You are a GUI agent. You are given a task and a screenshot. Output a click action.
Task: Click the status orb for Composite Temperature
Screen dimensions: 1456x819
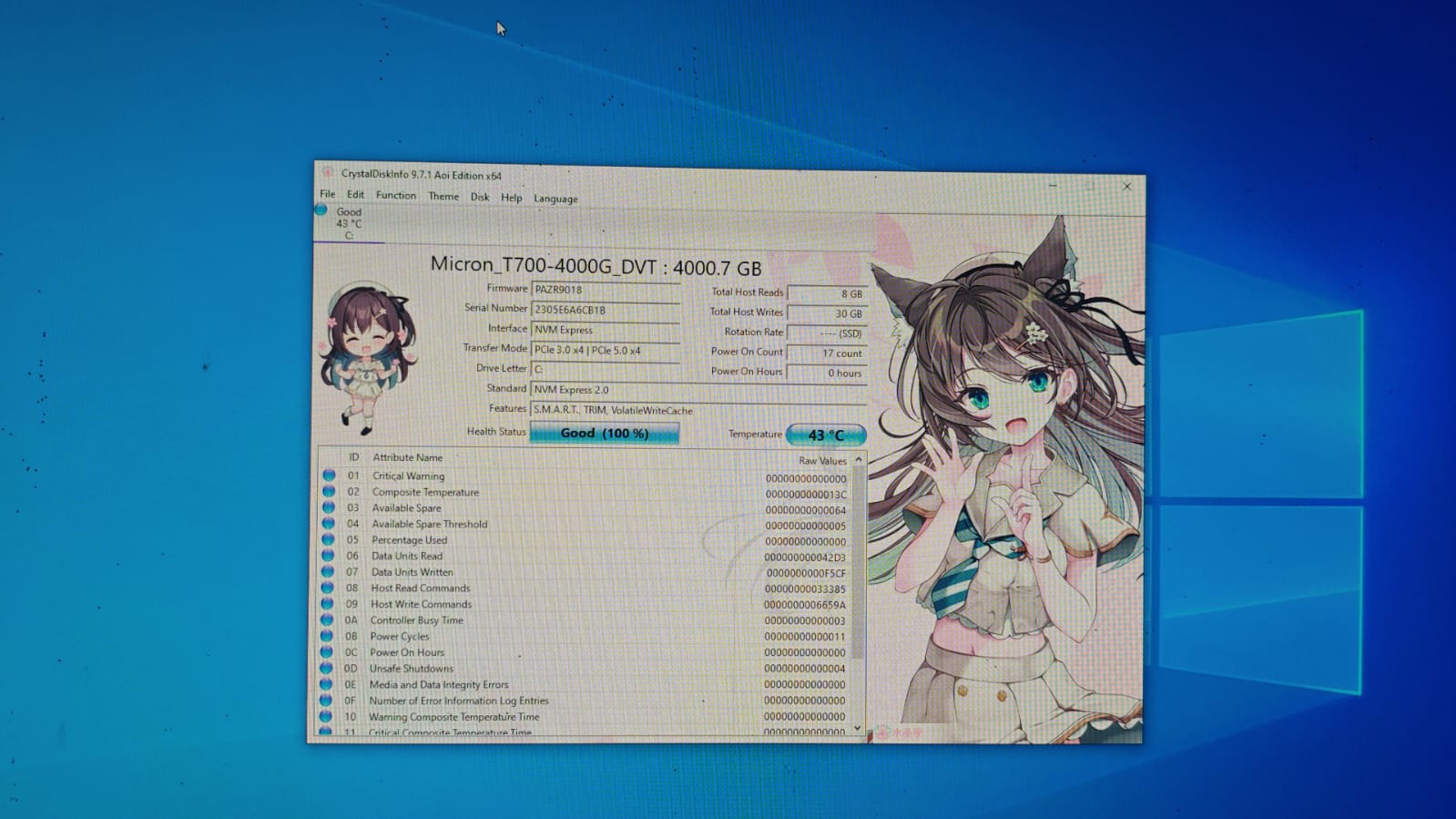pyautogui.click(x=329, y=491)
